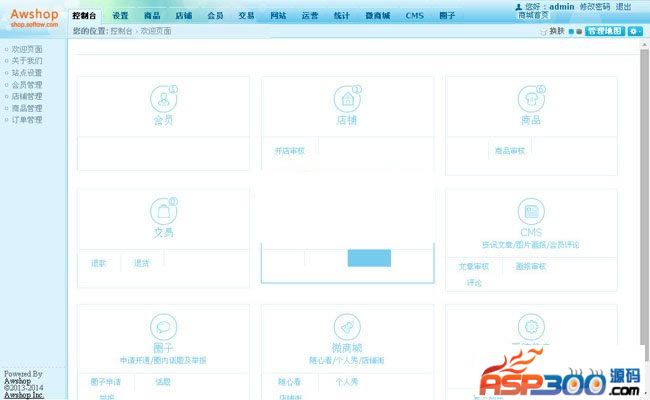The image size is (650, 400).
Task: Click 退货 in the trade card
Action: (142, 263)
